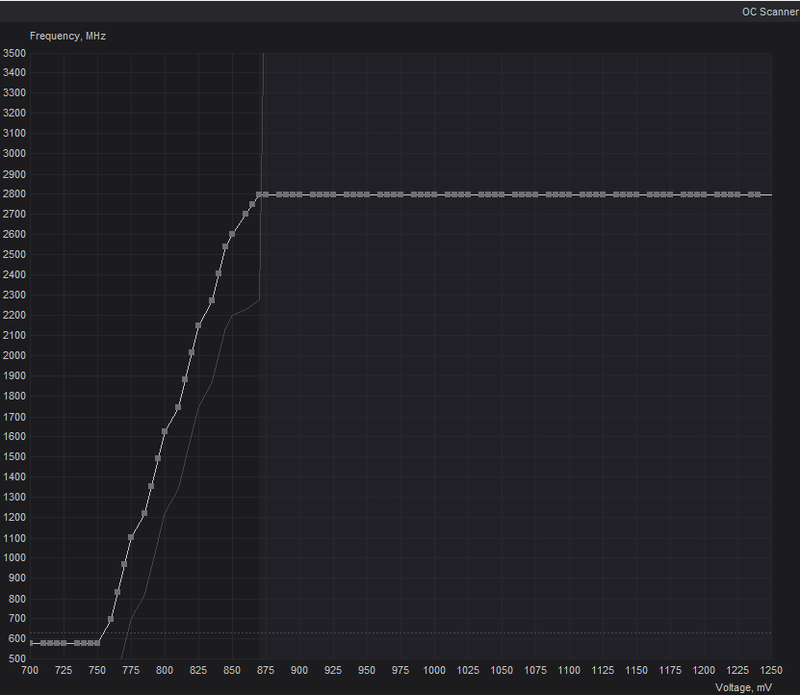
Task: Click the 'Frequency, MHz' axis title
Action: tap(68, 36)
